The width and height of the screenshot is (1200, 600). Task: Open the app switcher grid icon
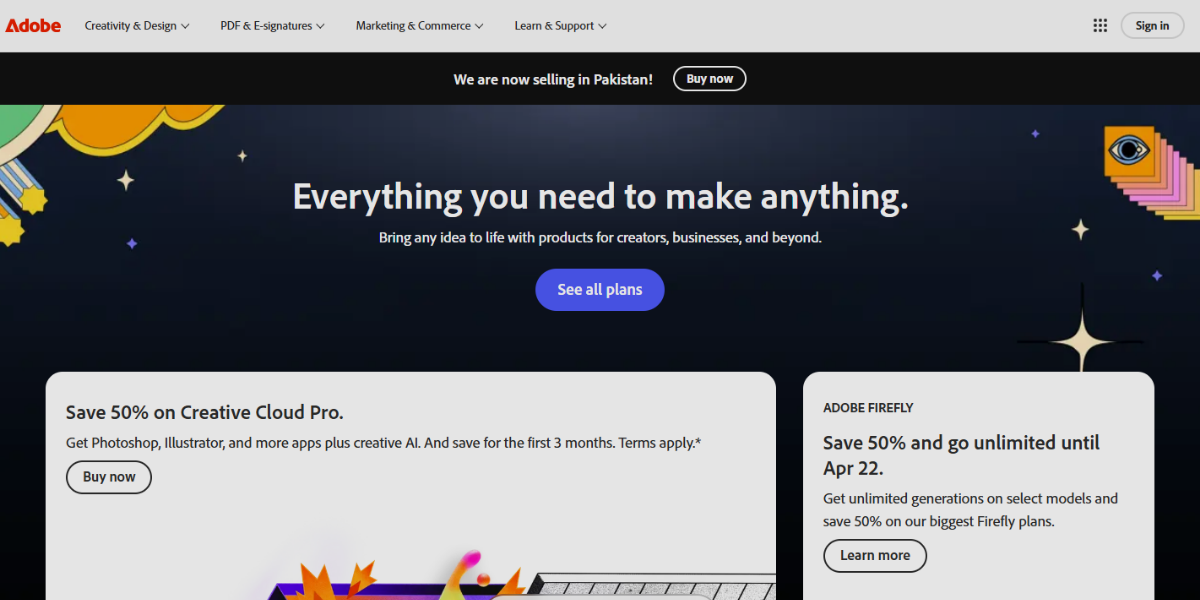[1100, 26]
